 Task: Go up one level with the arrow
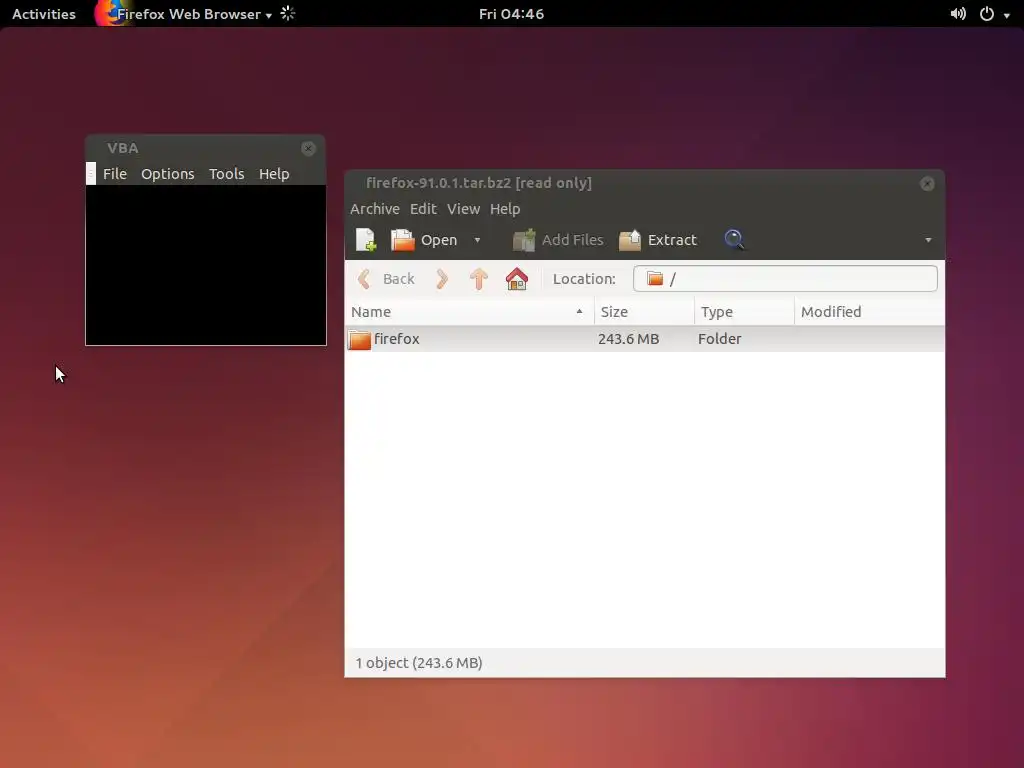coord(479,279)
